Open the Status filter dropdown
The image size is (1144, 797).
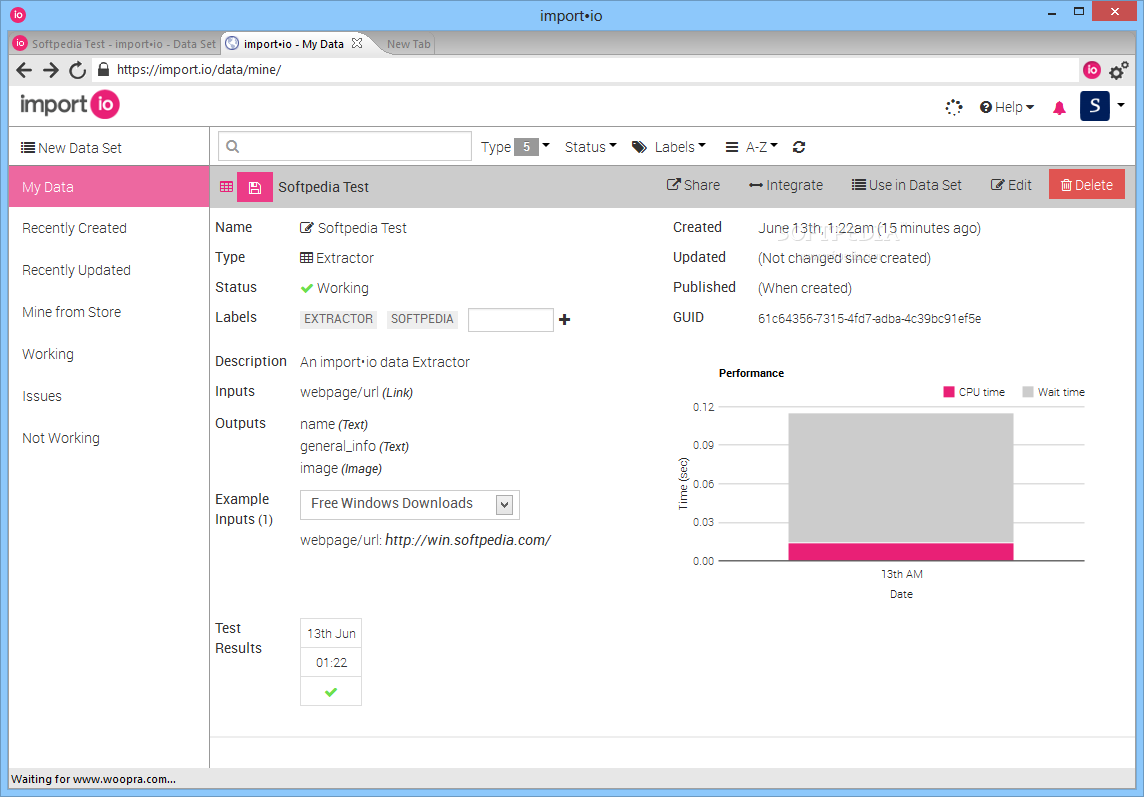(x=590, y=147)
